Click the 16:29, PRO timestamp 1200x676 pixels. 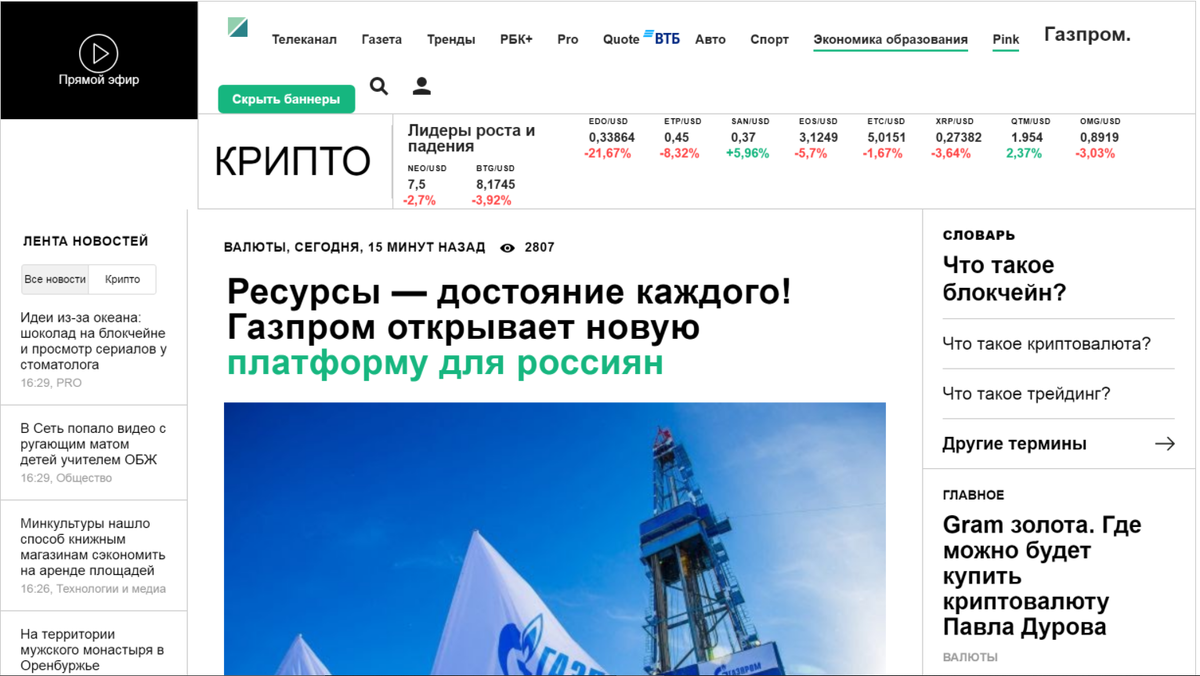[51, 383]
